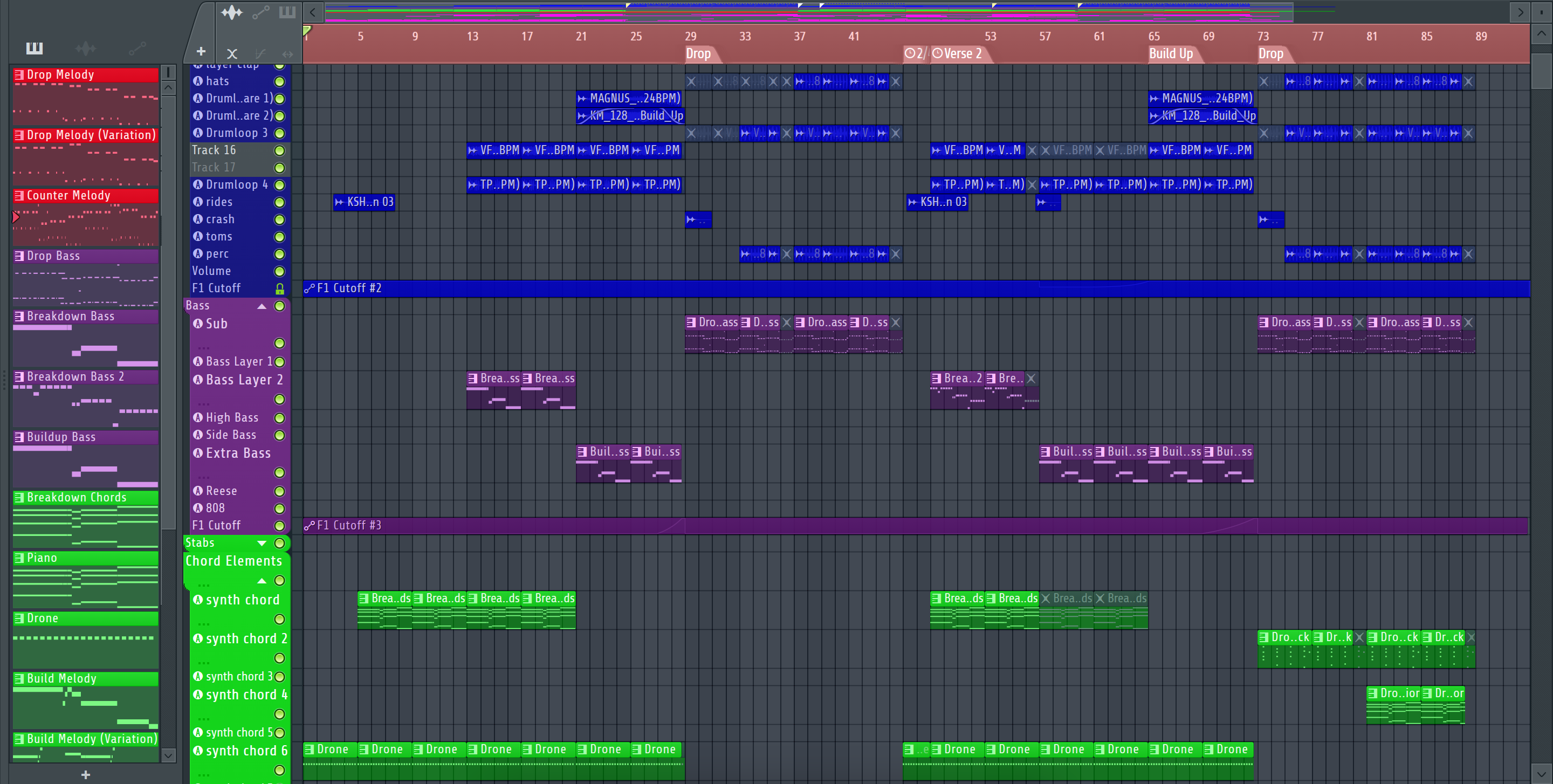Collapse the Chord Elements group
Viewport: 1553px width, 784px height.
coord(262,581)
